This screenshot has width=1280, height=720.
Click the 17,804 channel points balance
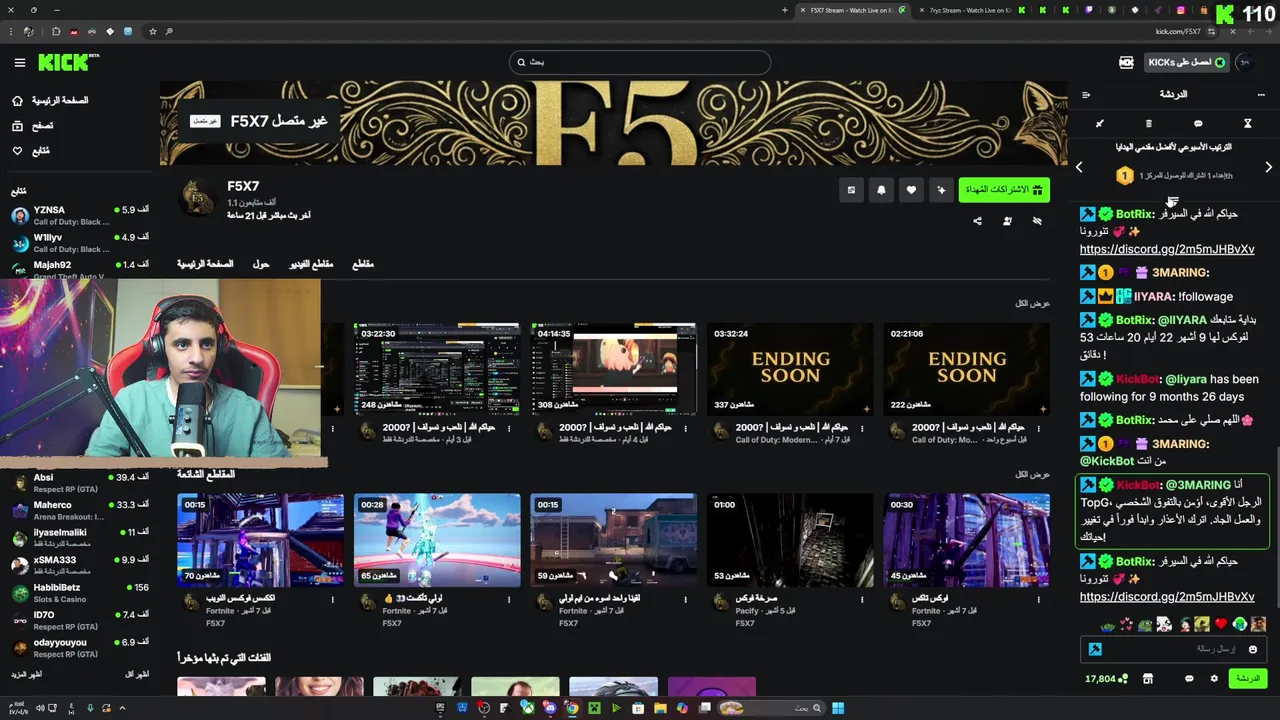[x=1106, y=678]
